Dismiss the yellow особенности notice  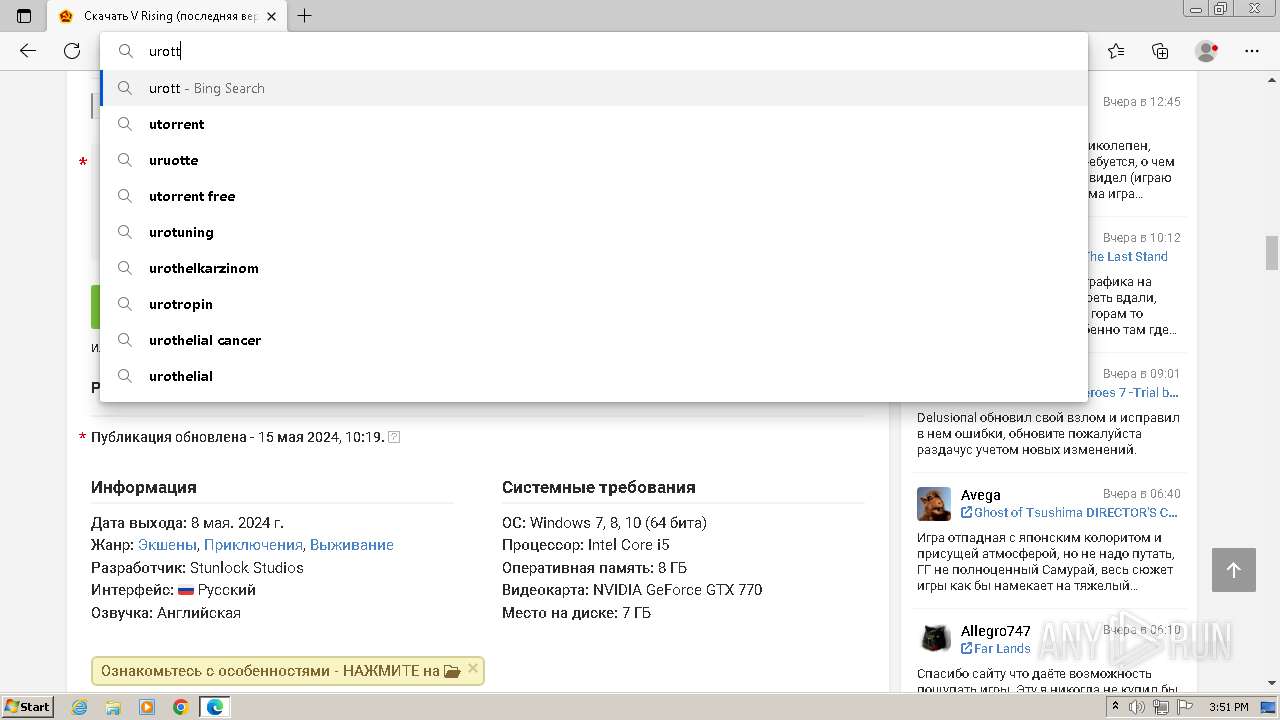coord(473,669)
